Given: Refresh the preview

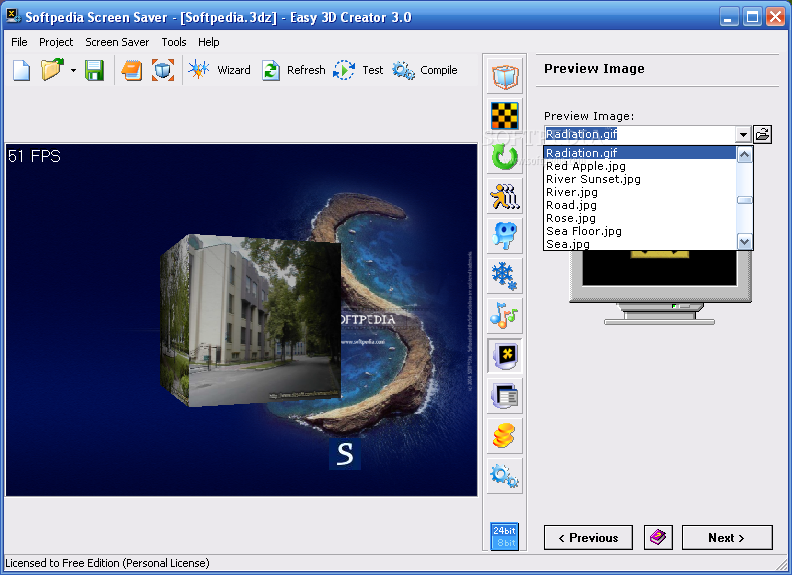Looking at the screenshot, I should (x=293, y=70).
